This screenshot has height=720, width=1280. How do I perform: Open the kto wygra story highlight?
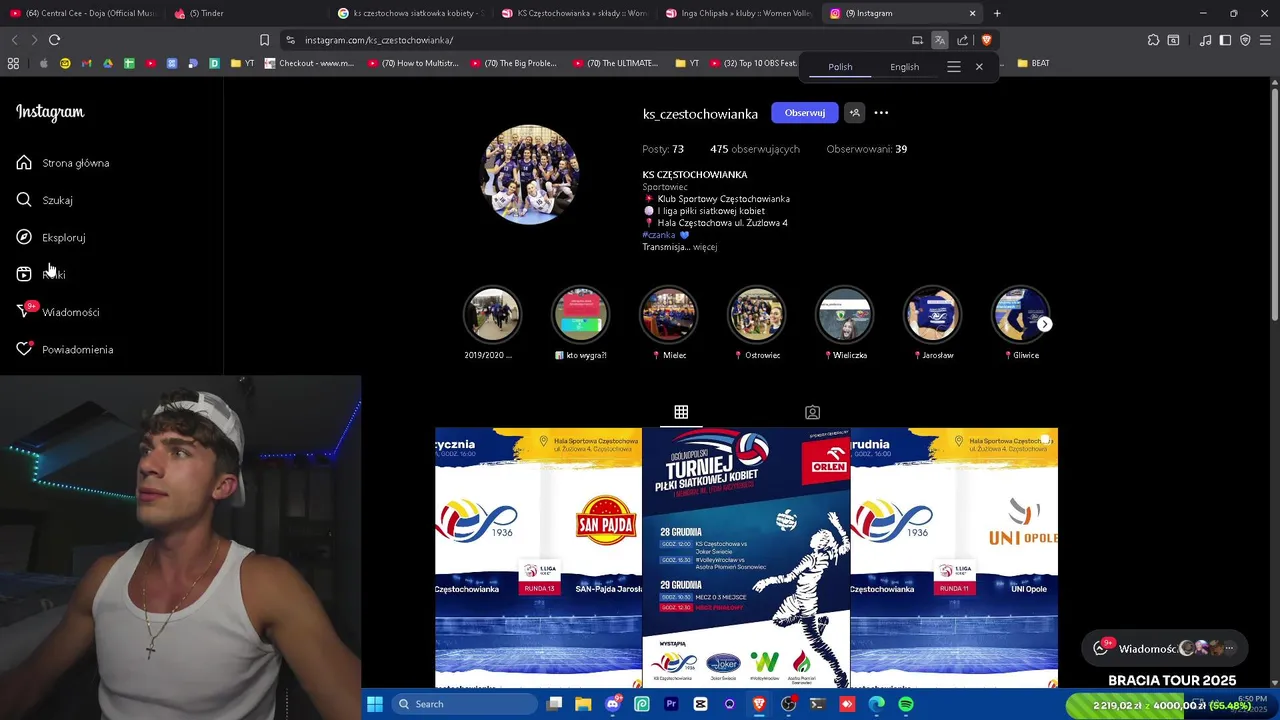tap(580, 315)
